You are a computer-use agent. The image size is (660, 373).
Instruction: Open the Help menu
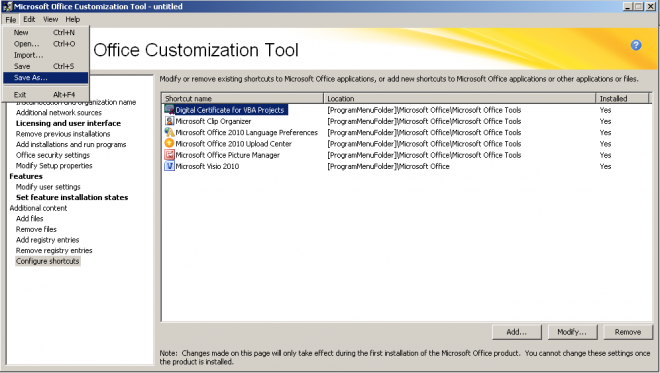coord(72,19)
